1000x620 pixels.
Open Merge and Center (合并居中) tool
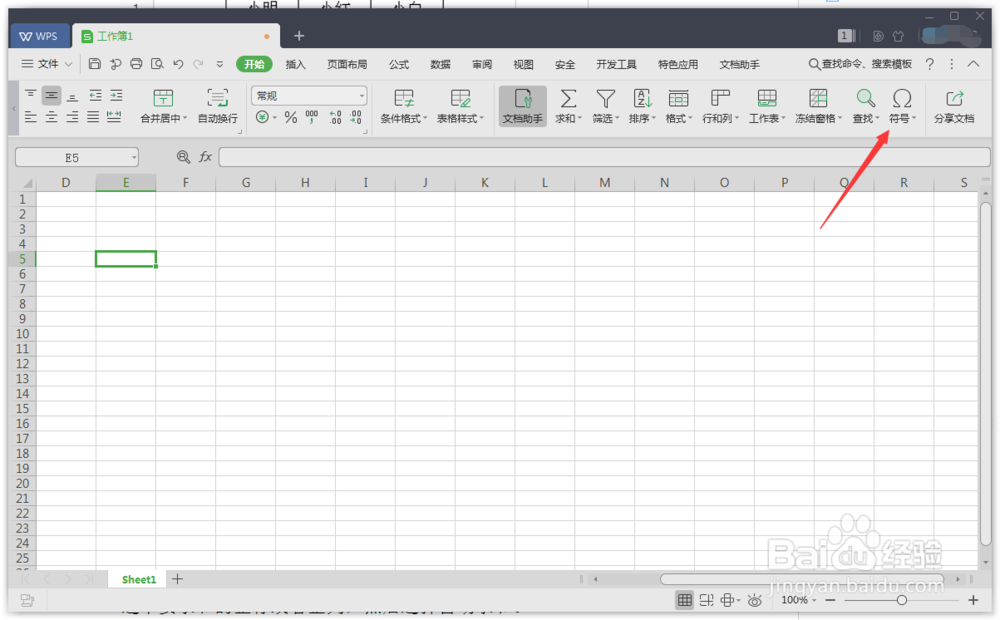pos(163,107)
